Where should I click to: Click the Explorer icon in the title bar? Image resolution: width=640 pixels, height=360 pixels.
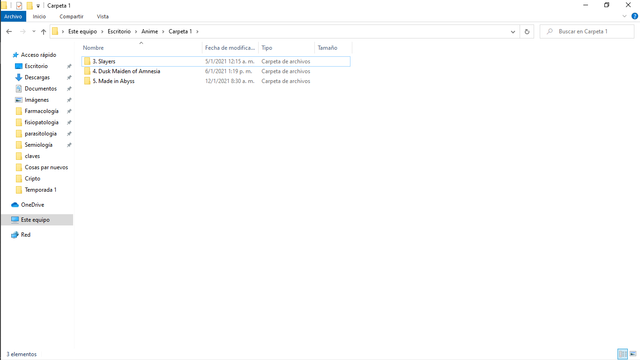(4, 5)
